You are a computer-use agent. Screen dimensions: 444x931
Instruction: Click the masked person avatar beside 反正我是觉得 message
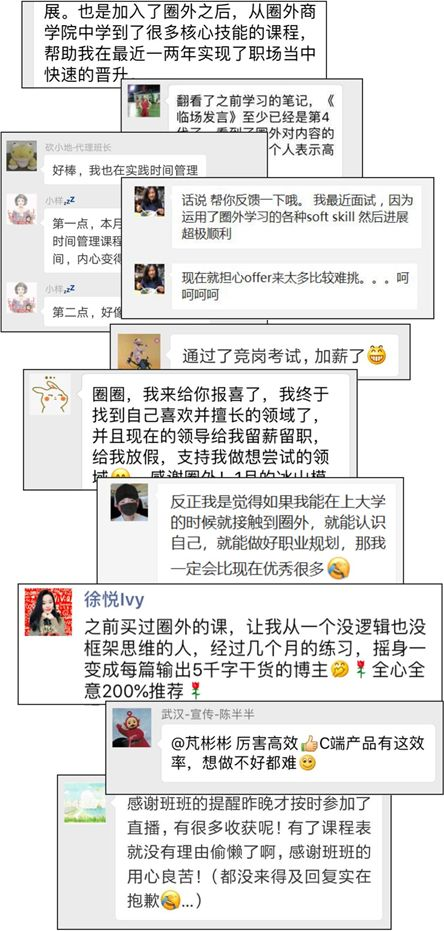tap(129, 502)
